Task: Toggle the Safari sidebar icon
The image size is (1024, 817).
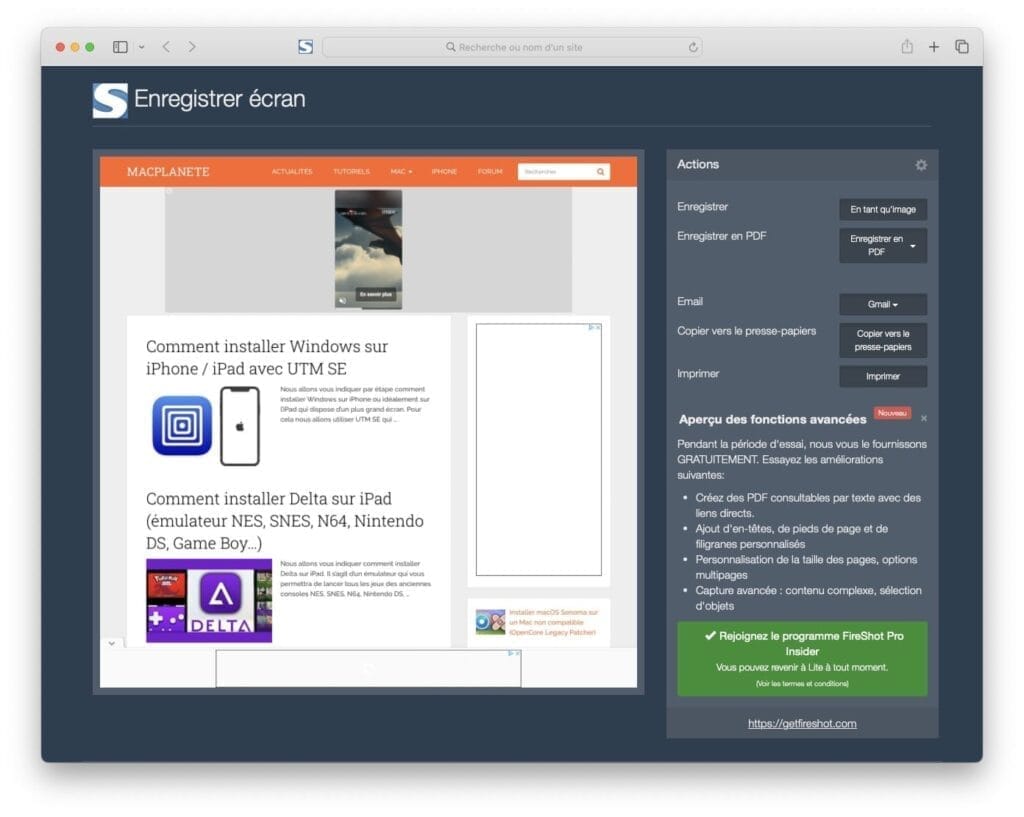Action: pos(120,47)
